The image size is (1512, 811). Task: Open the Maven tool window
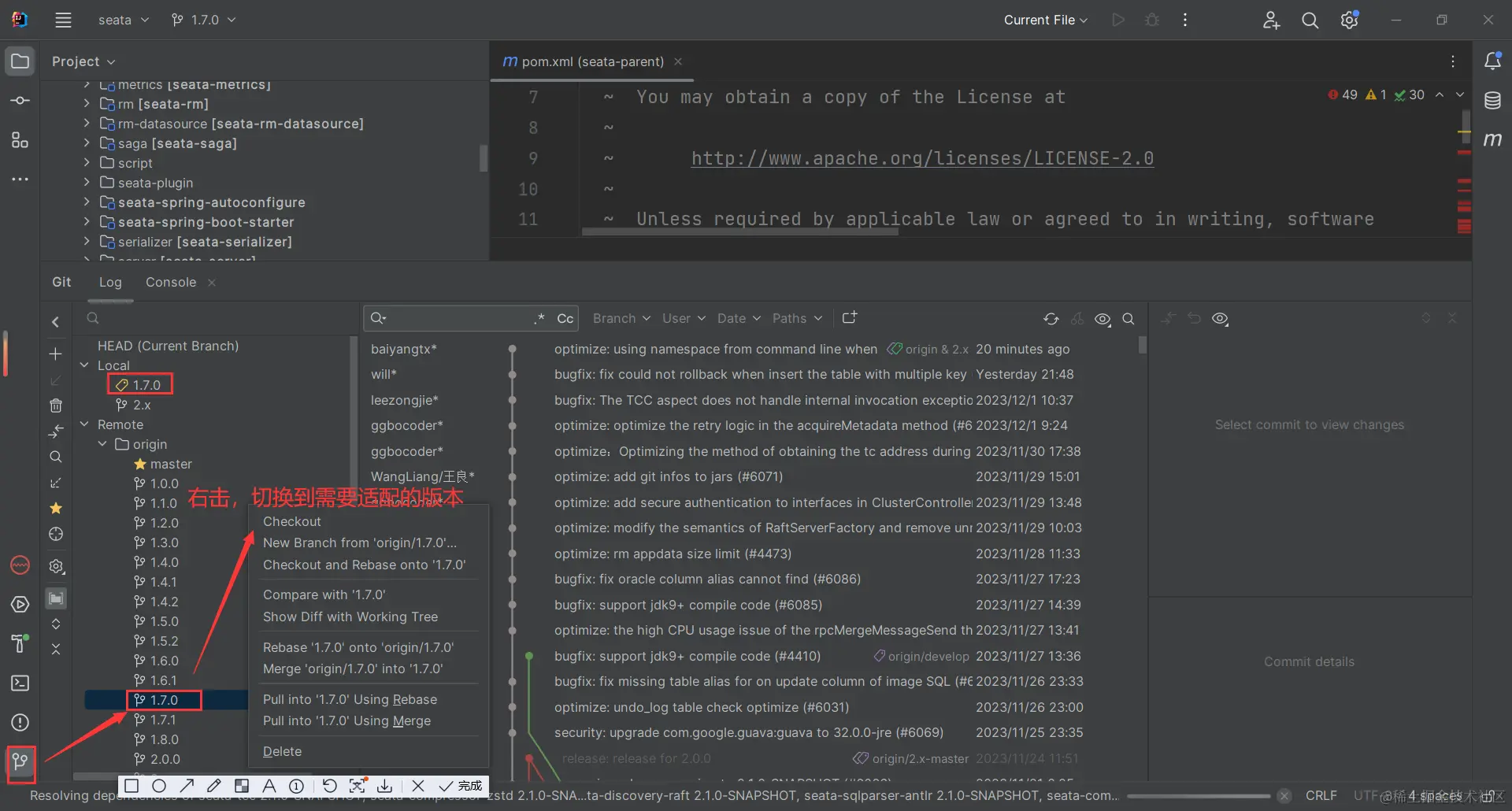[1492, 140]
